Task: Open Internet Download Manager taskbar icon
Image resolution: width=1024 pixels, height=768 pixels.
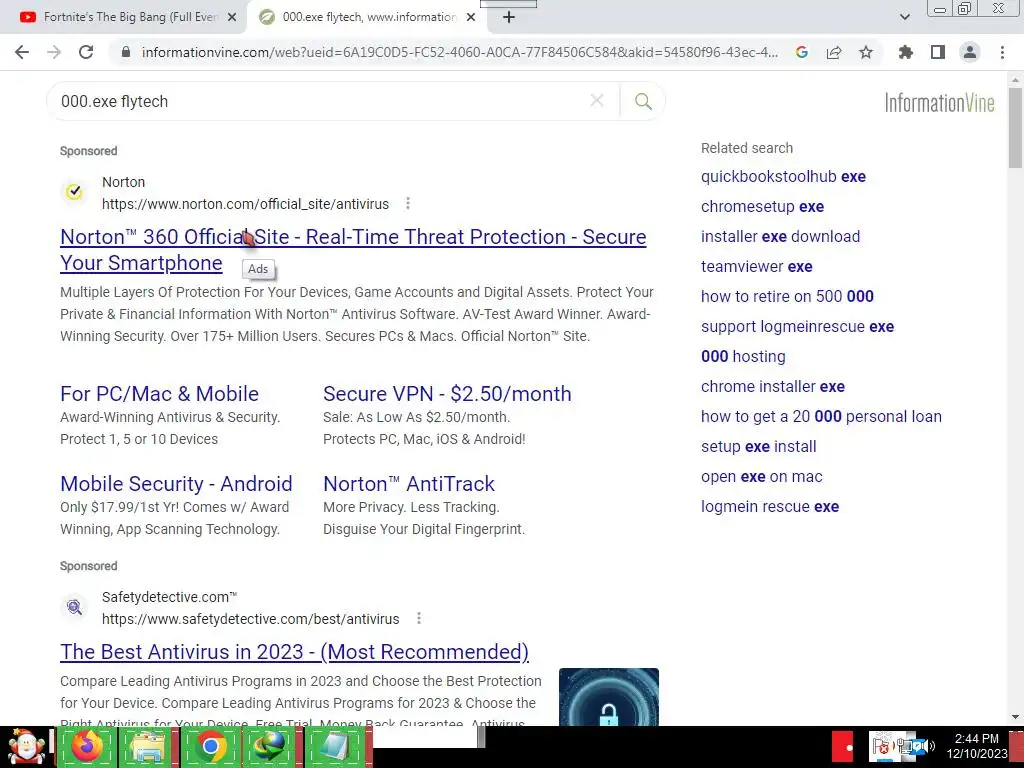Action: coord(270,747)
